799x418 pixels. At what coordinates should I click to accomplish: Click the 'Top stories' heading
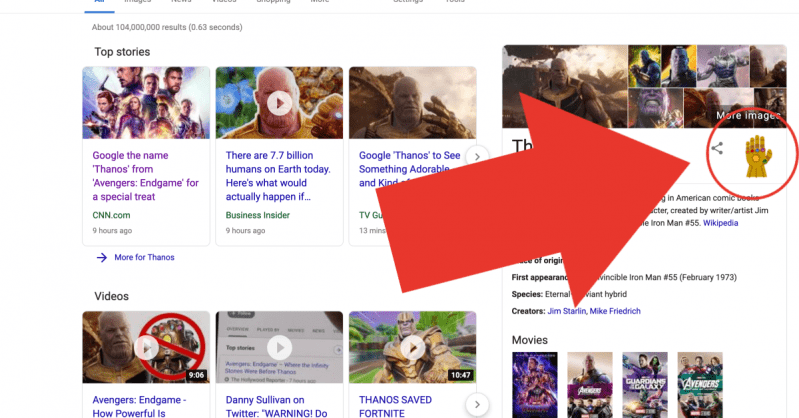pos(122,52)
